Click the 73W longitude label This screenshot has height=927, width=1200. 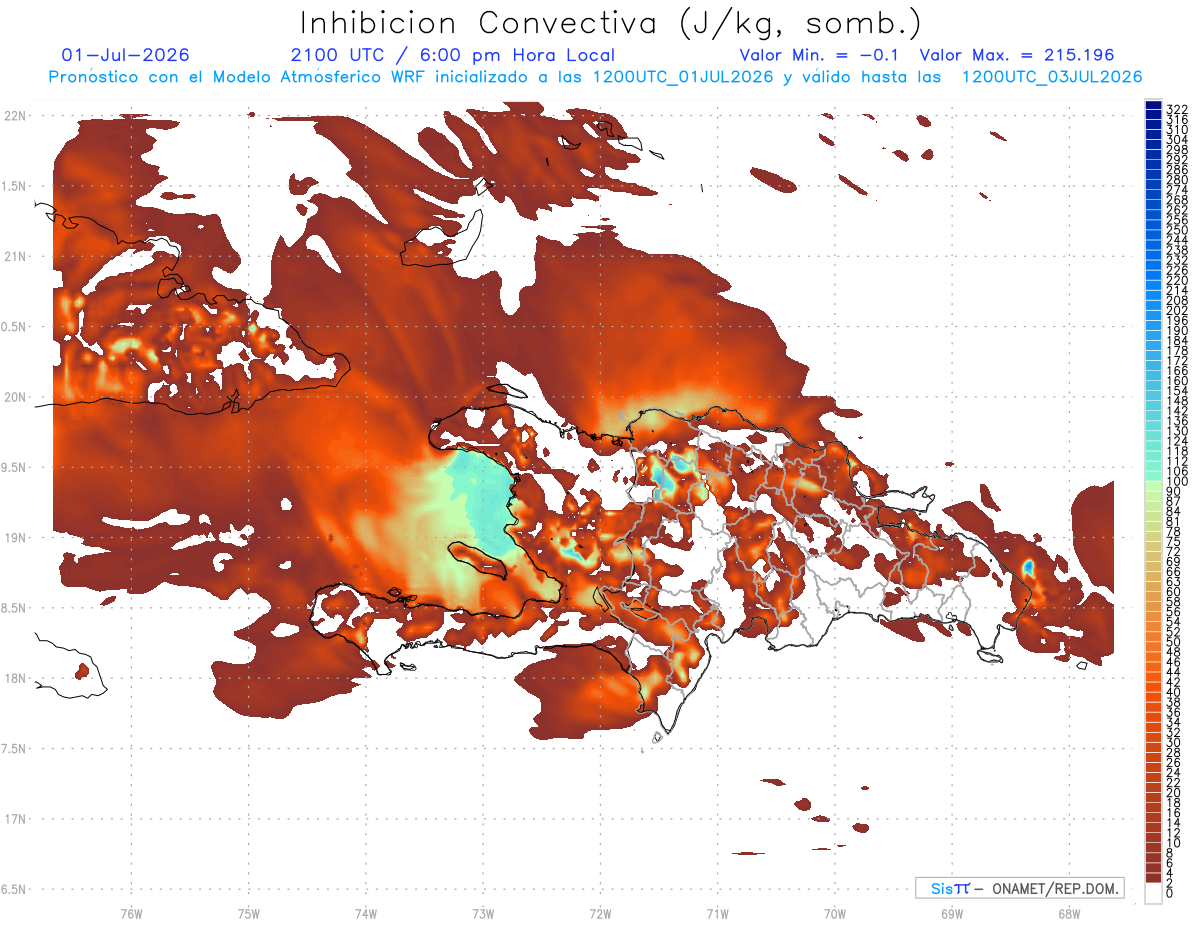483,913
